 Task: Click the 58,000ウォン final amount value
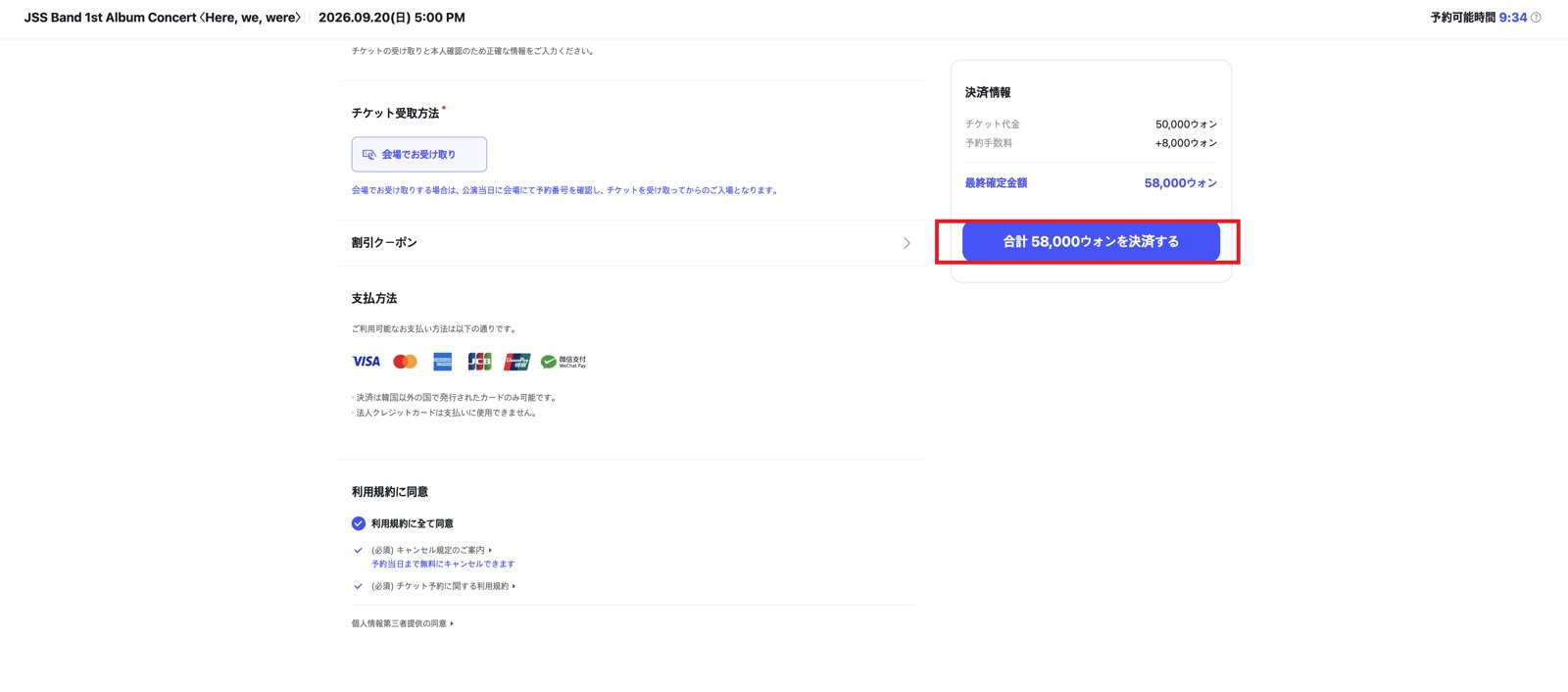click(1181, 183)
